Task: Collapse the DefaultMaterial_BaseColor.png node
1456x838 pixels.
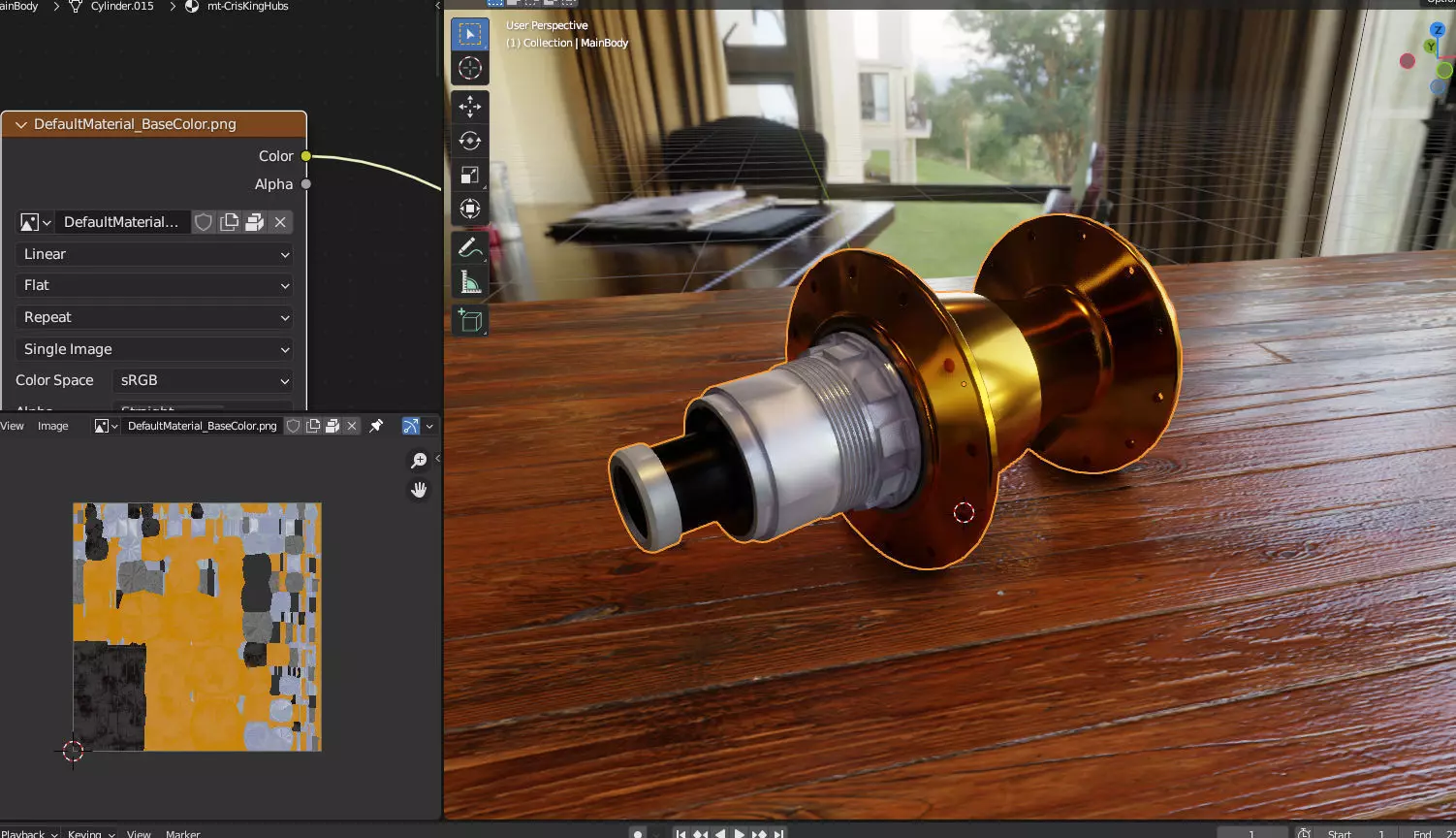Action: [20, 124]
